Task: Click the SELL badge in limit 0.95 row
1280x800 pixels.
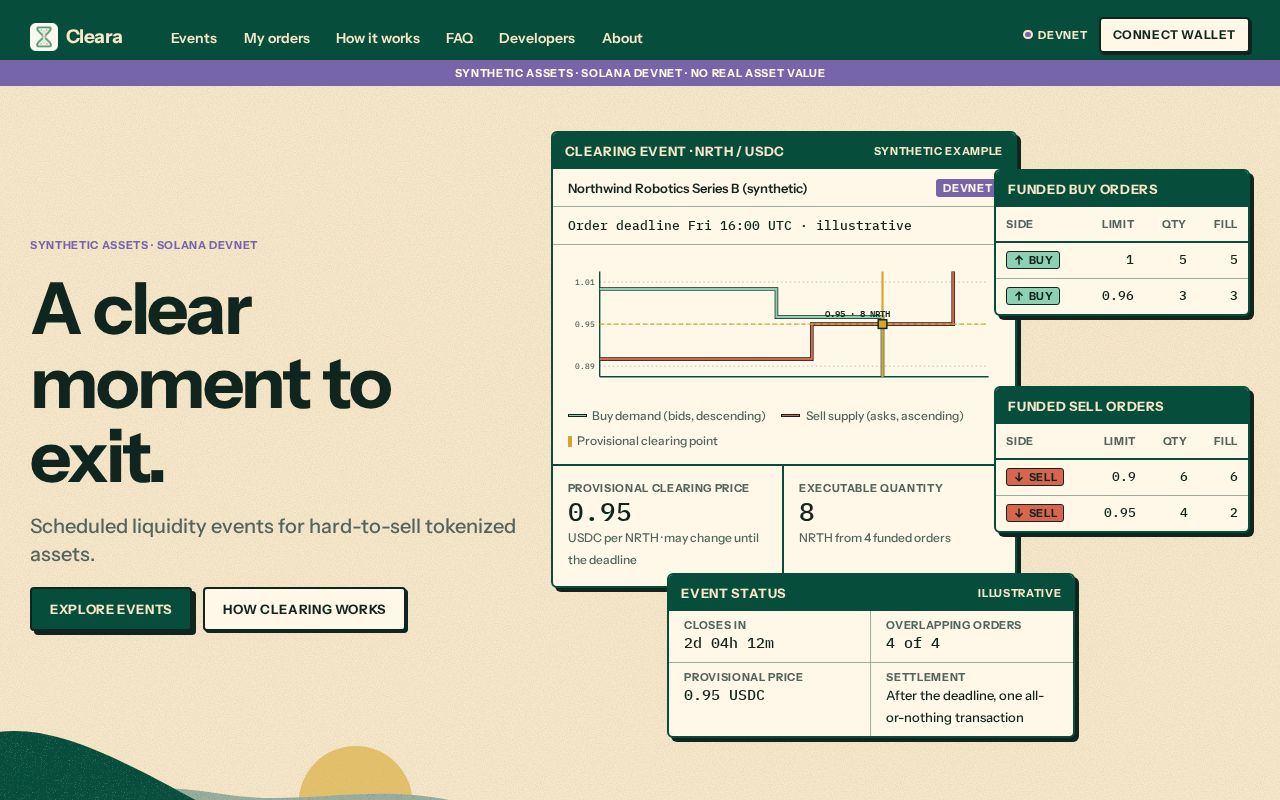Action: [x=1035, y=513]
